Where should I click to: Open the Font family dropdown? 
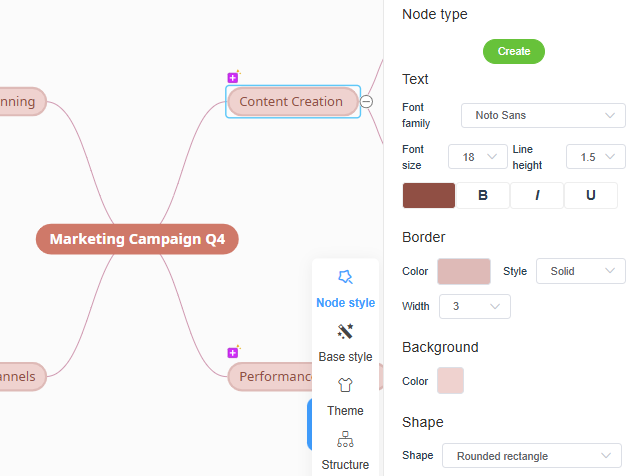(543, 116)
